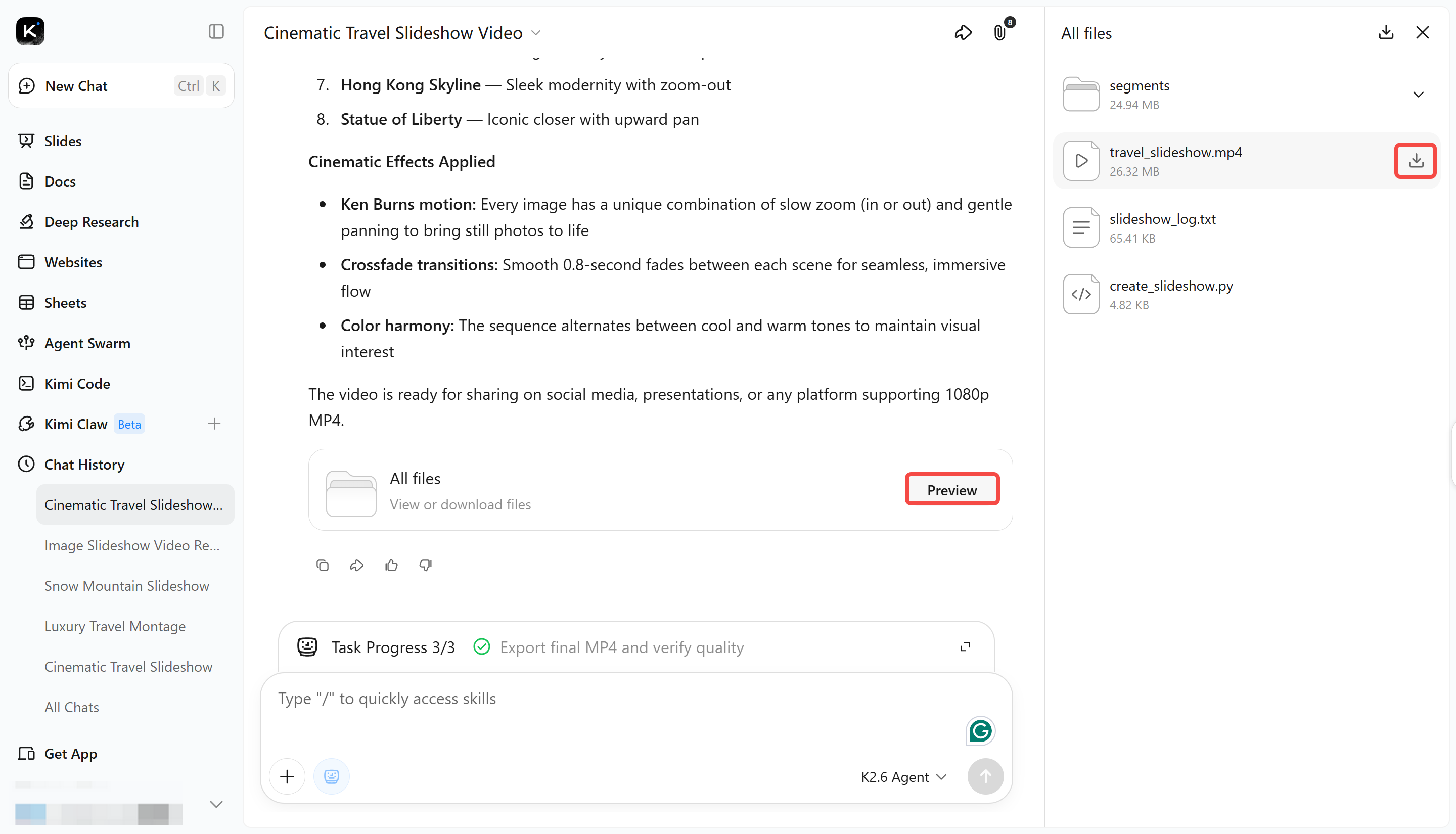Select the create_slideshow.py file name

coord(1171,286)
